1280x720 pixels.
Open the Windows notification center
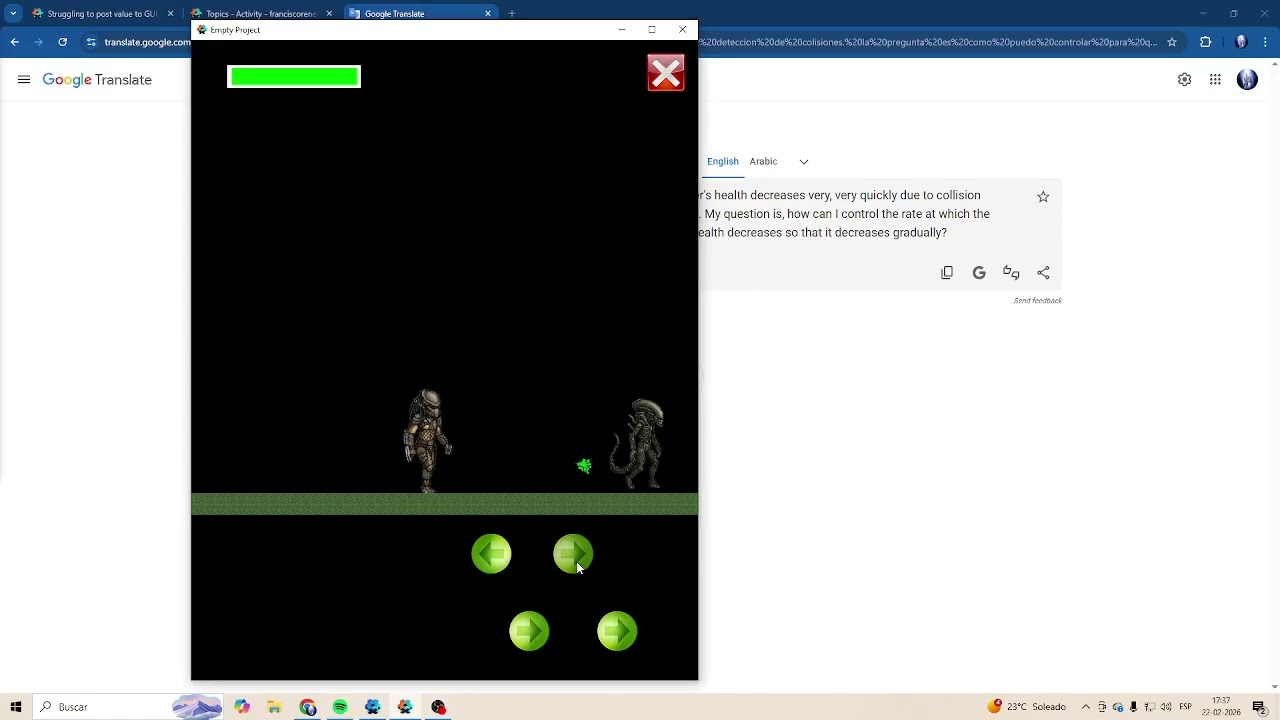[1259, 707]
